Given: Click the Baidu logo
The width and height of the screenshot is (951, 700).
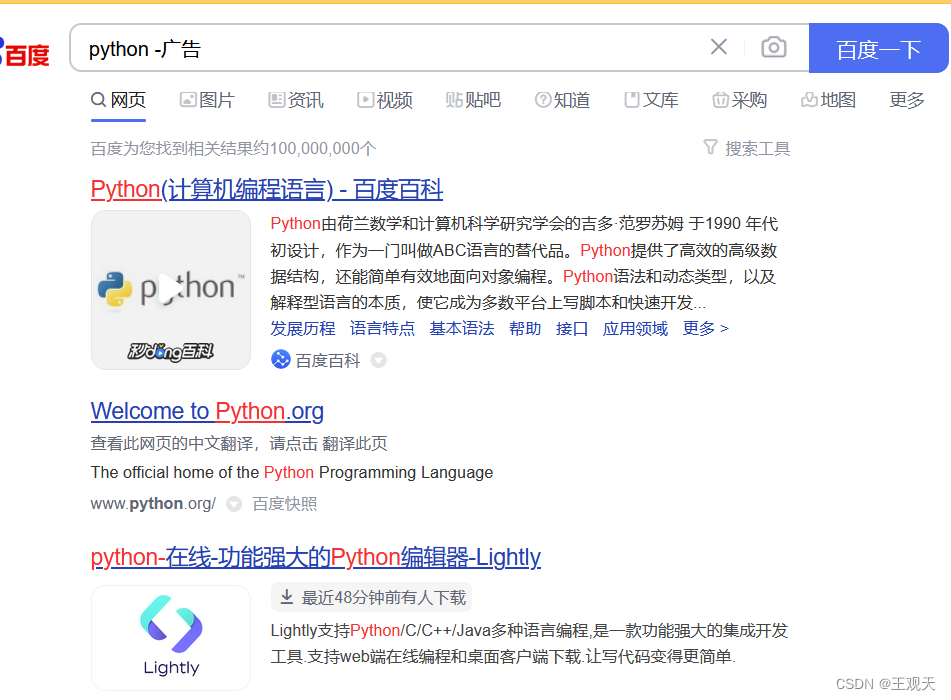Looking at the screenshot, I should [24, 53].
